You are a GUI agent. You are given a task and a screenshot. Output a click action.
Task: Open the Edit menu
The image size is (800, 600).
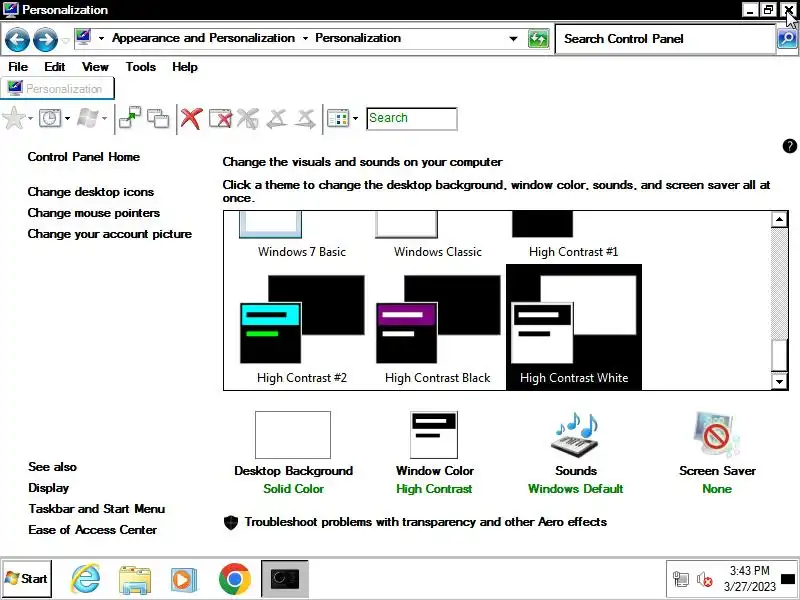[55, 67]
